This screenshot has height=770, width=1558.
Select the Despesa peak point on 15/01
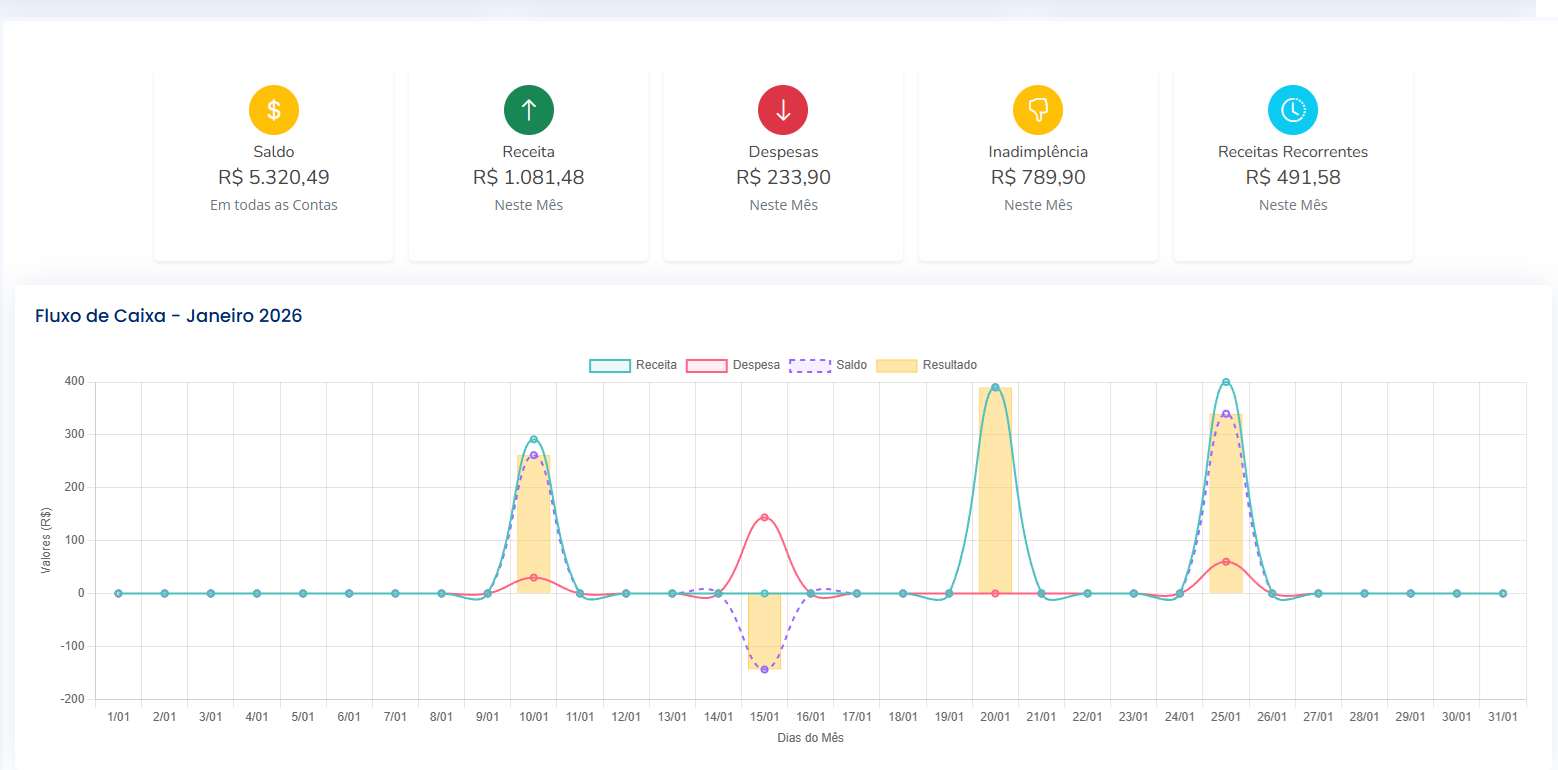pos(764,517)
